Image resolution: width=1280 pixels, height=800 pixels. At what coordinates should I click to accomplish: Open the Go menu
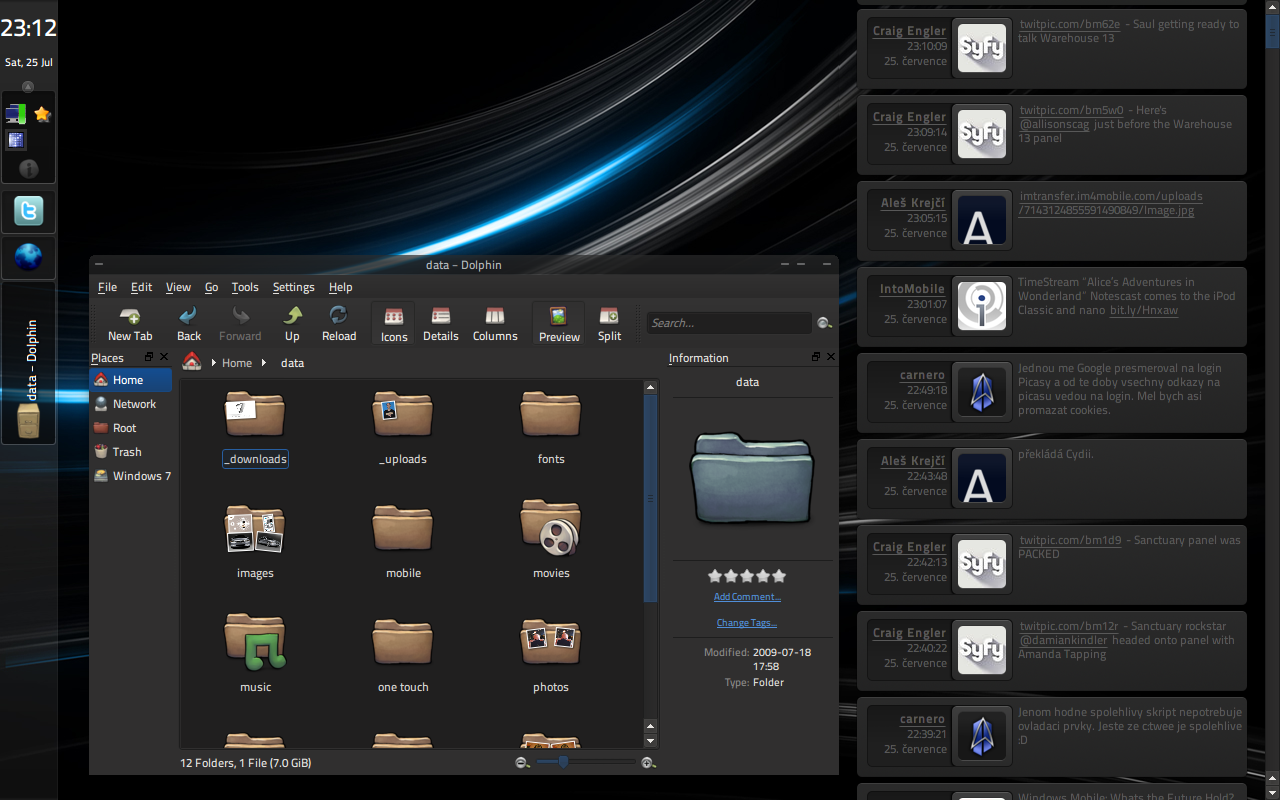pyautogui.click(x=211, y=287)
